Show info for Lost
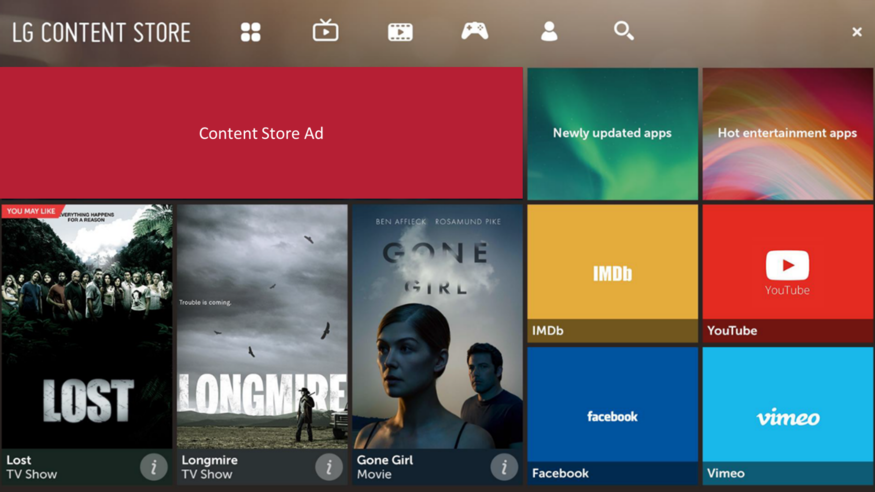This screenshot has width=875, height=492. pyautogui.click(x=153, y=466)
